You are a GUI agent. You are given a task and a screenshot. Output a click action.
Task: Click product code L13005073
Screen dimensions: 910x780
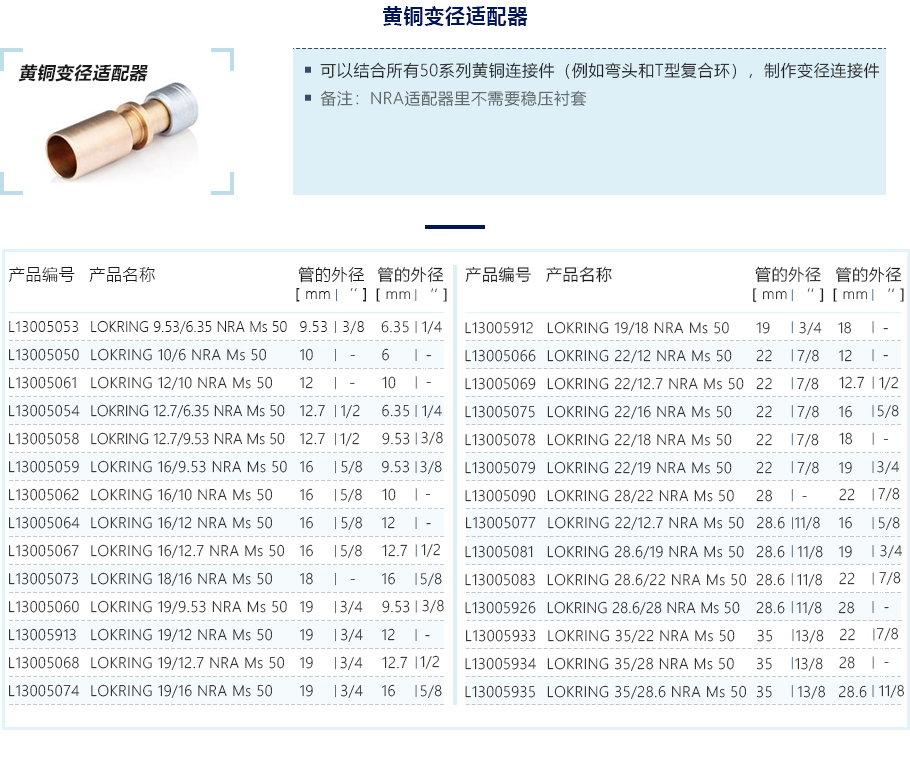[x=44, y=579]
